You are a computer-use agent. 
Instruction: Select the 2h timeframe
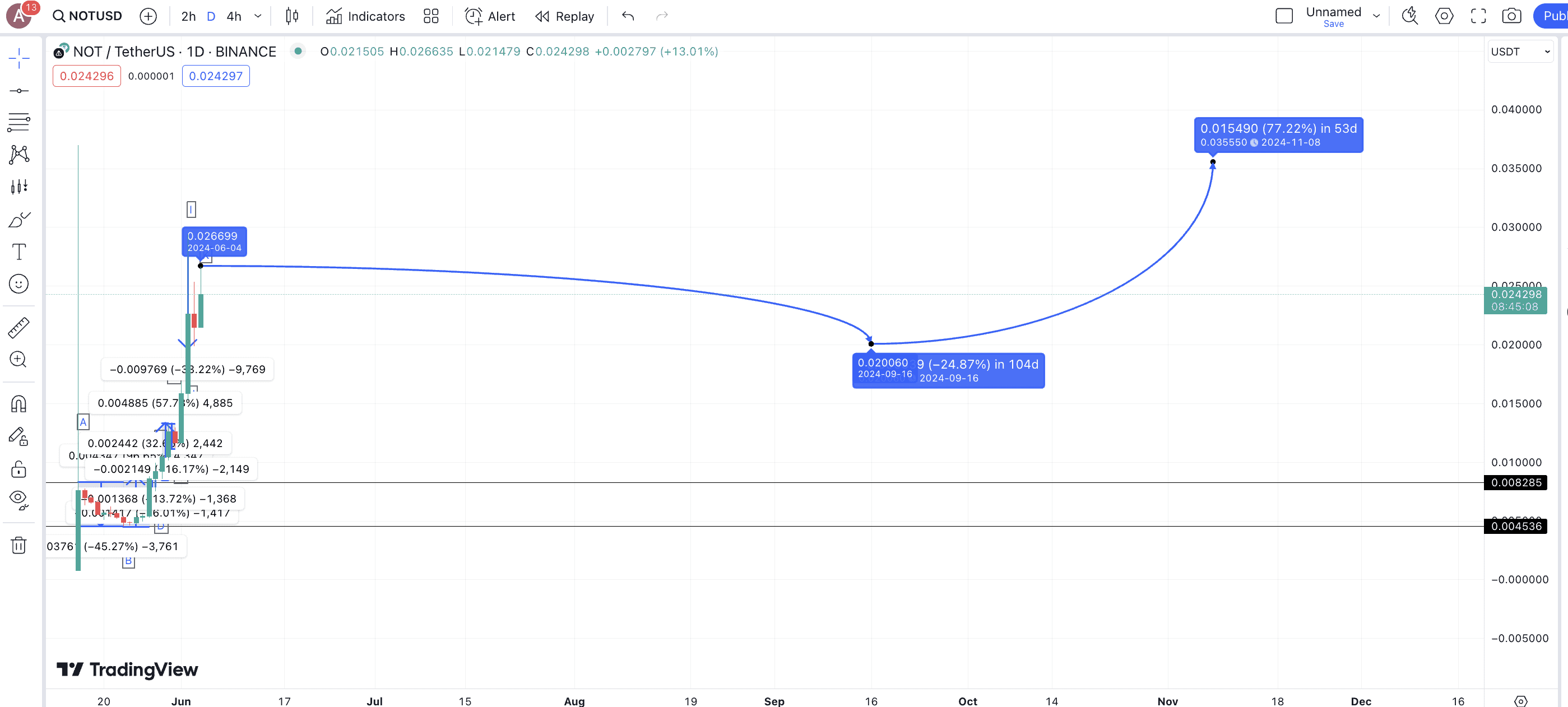[188, 16]
